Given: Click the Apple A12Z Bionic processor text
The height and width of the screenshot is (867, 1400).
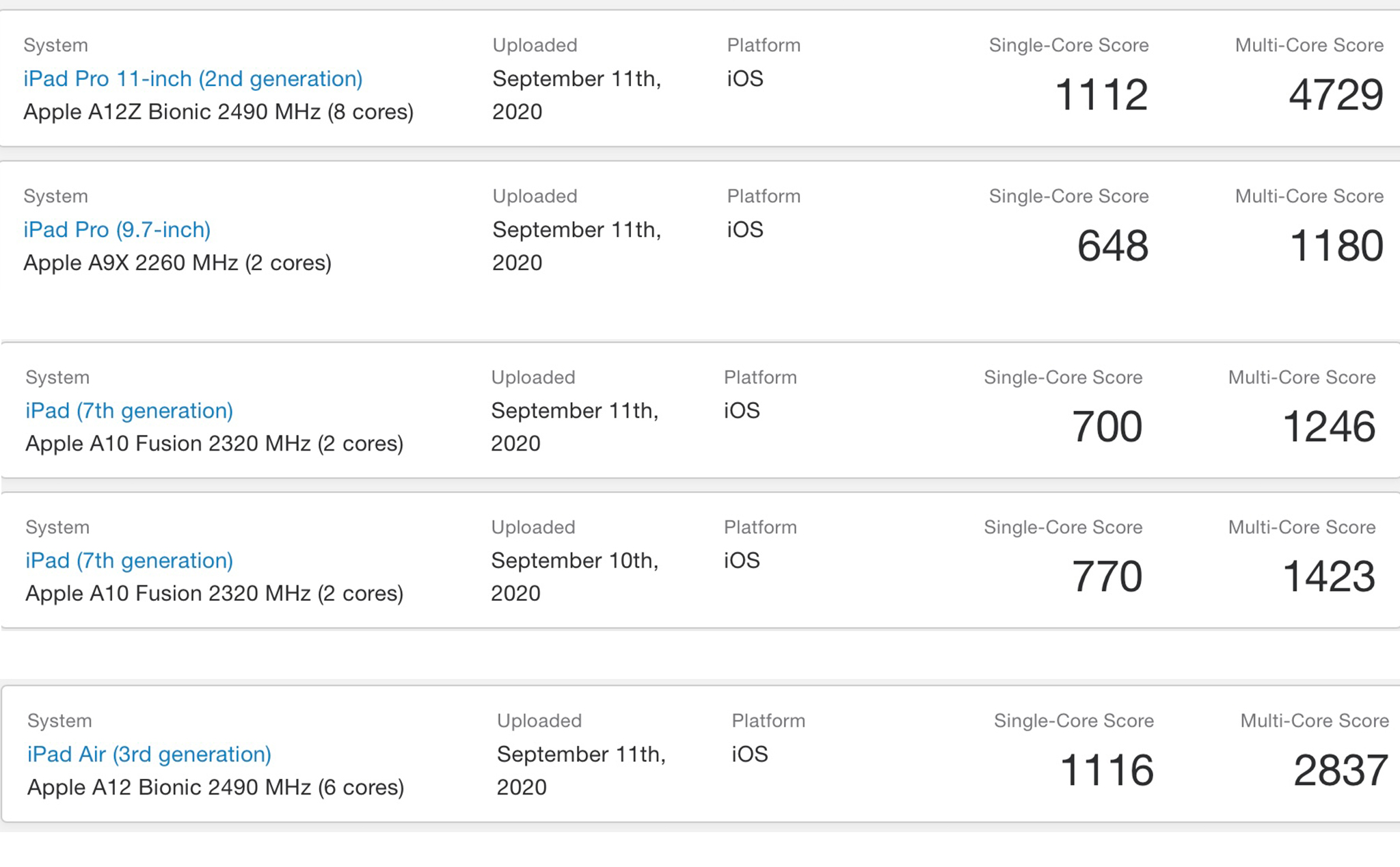Looking at the screenshot, I should point(218,111).
